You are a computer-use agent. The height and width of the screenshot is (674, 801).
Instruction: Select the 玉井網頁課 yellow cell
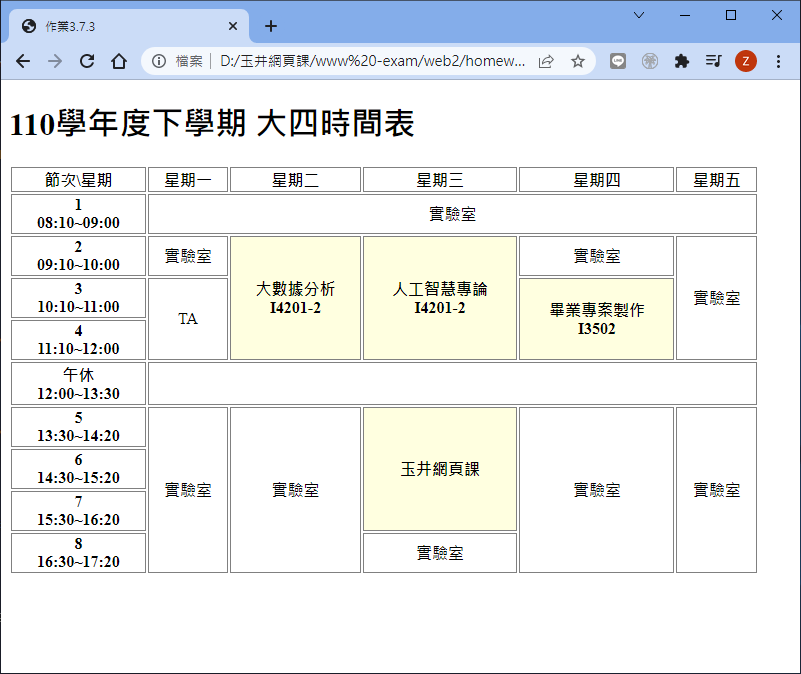coord(440,469)
